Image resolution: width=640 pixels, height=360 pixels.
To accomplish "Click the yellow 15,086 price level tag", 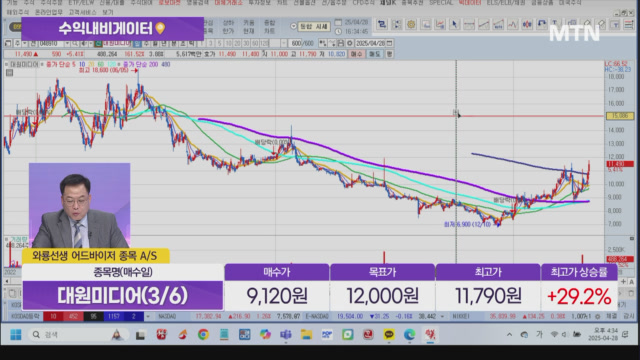I will pos(620,116).
